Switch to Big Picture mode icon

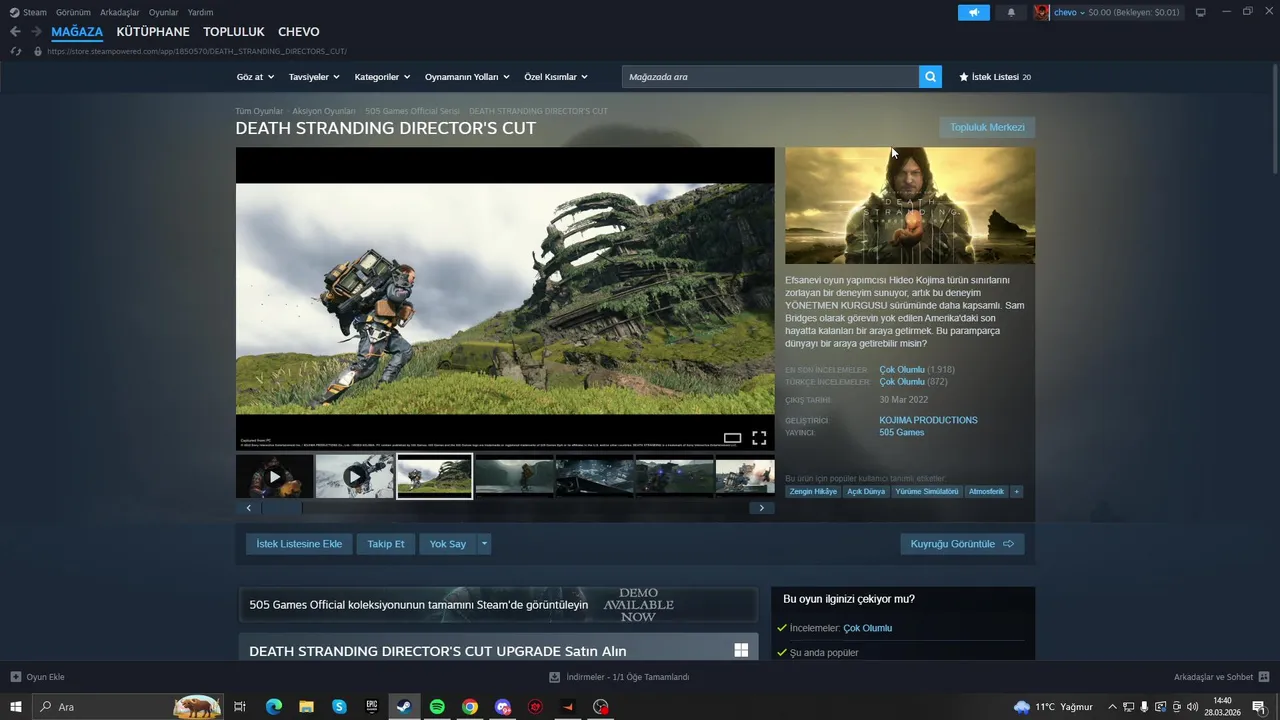click(1201, 12)
